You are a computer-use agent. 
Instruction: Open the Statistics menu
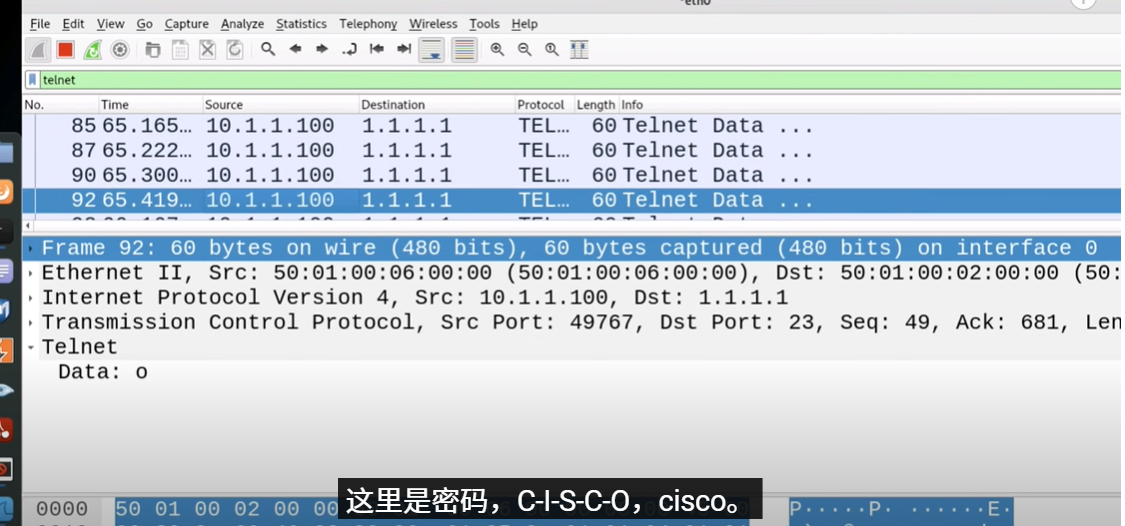click(x=301, y=24)
